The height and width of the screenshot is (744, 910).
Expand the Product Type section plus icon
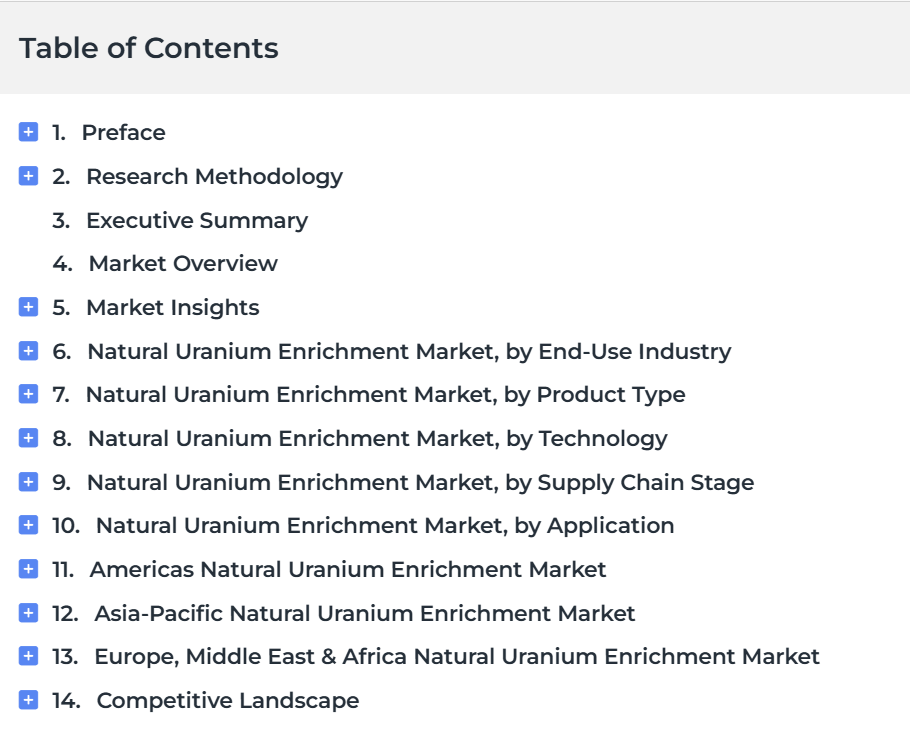[28, 394]
